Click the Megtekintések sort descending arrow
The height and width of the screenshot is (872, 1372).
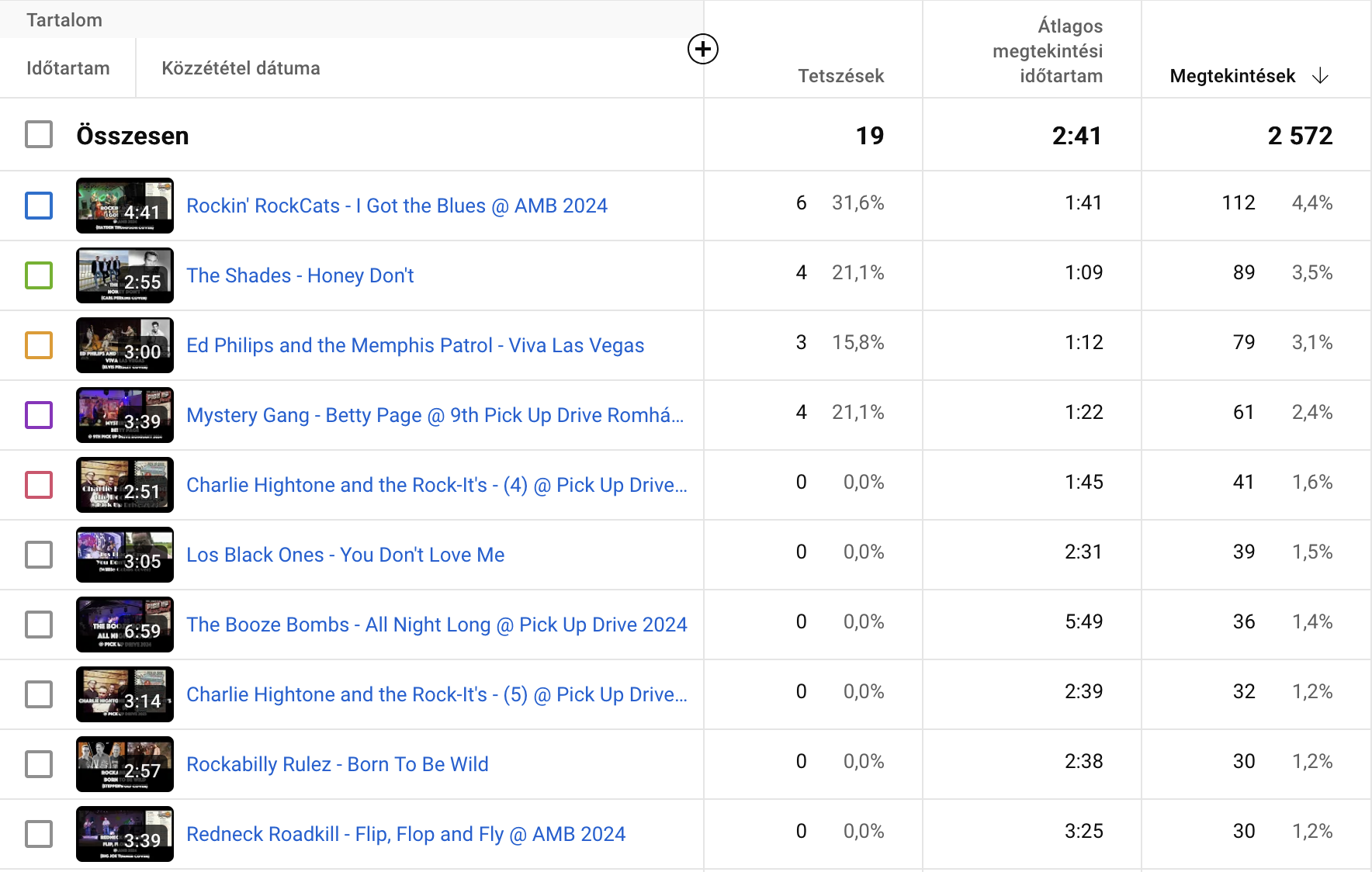point(1320,76)
